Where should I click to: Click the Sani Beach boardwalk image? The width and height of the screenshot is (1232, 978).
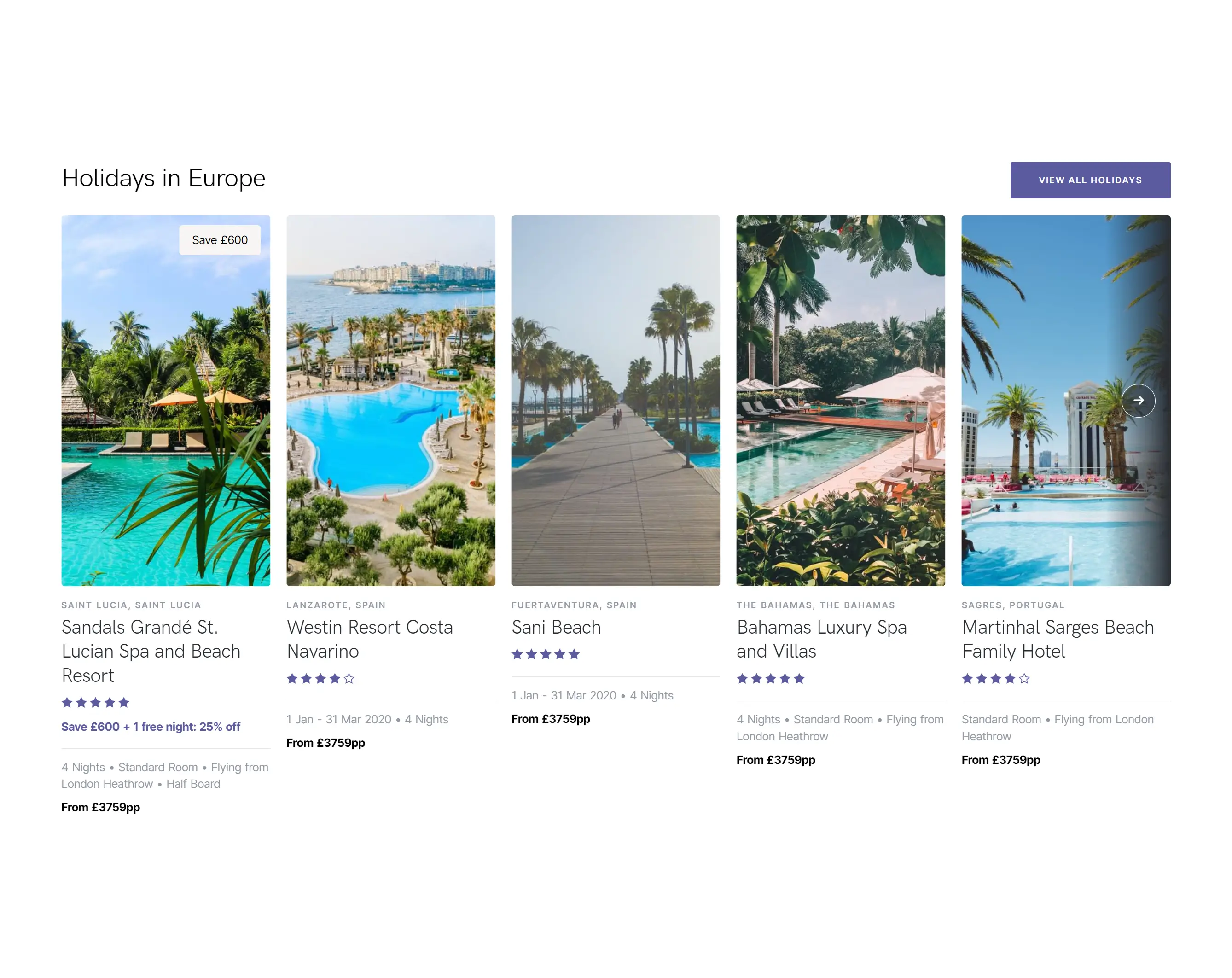[x=616, y=400]
